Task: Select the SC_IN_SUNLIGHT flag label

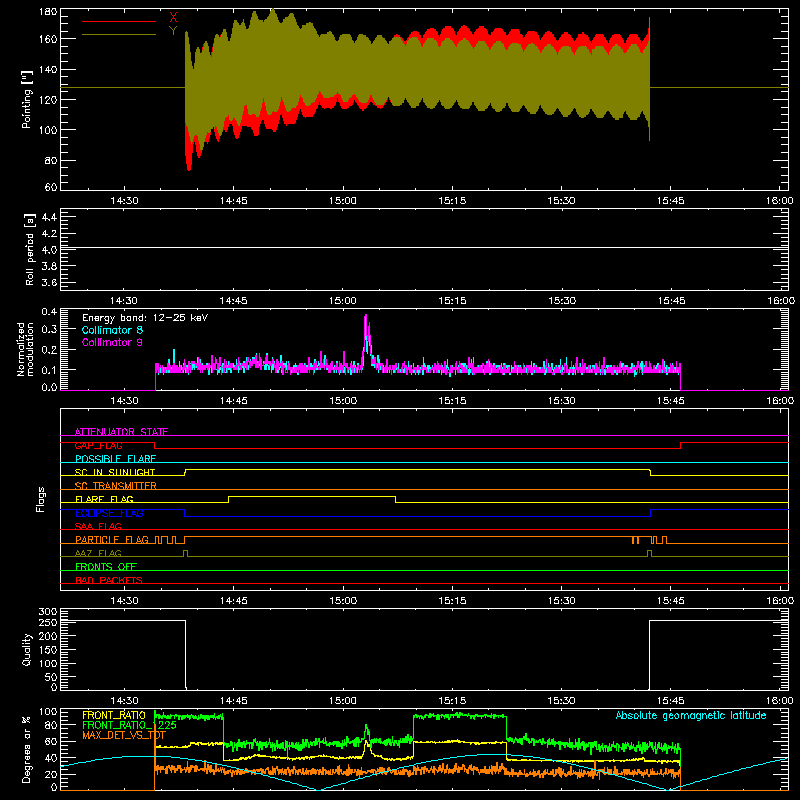Action: click(x=115, y=472)
